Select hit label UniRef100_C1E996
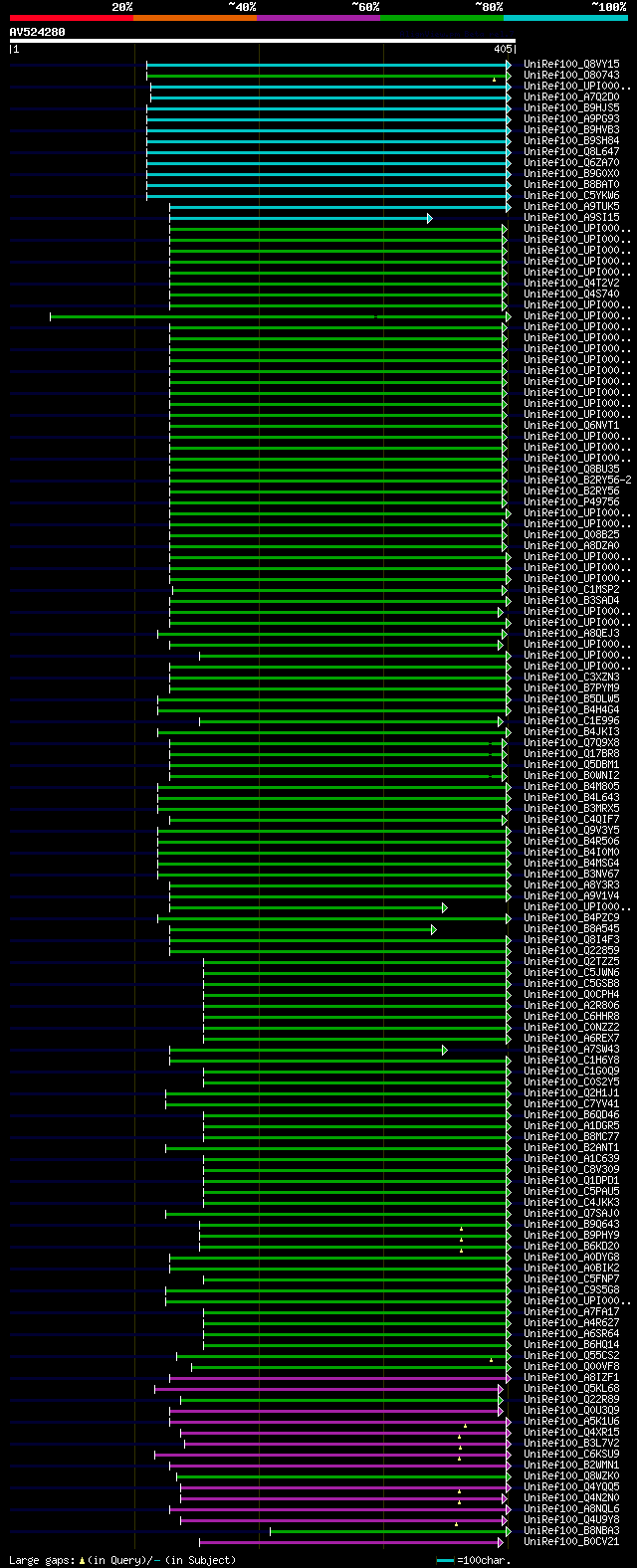Image resolution: width=637 pixels, height=1568 pixels. point(571,720)
